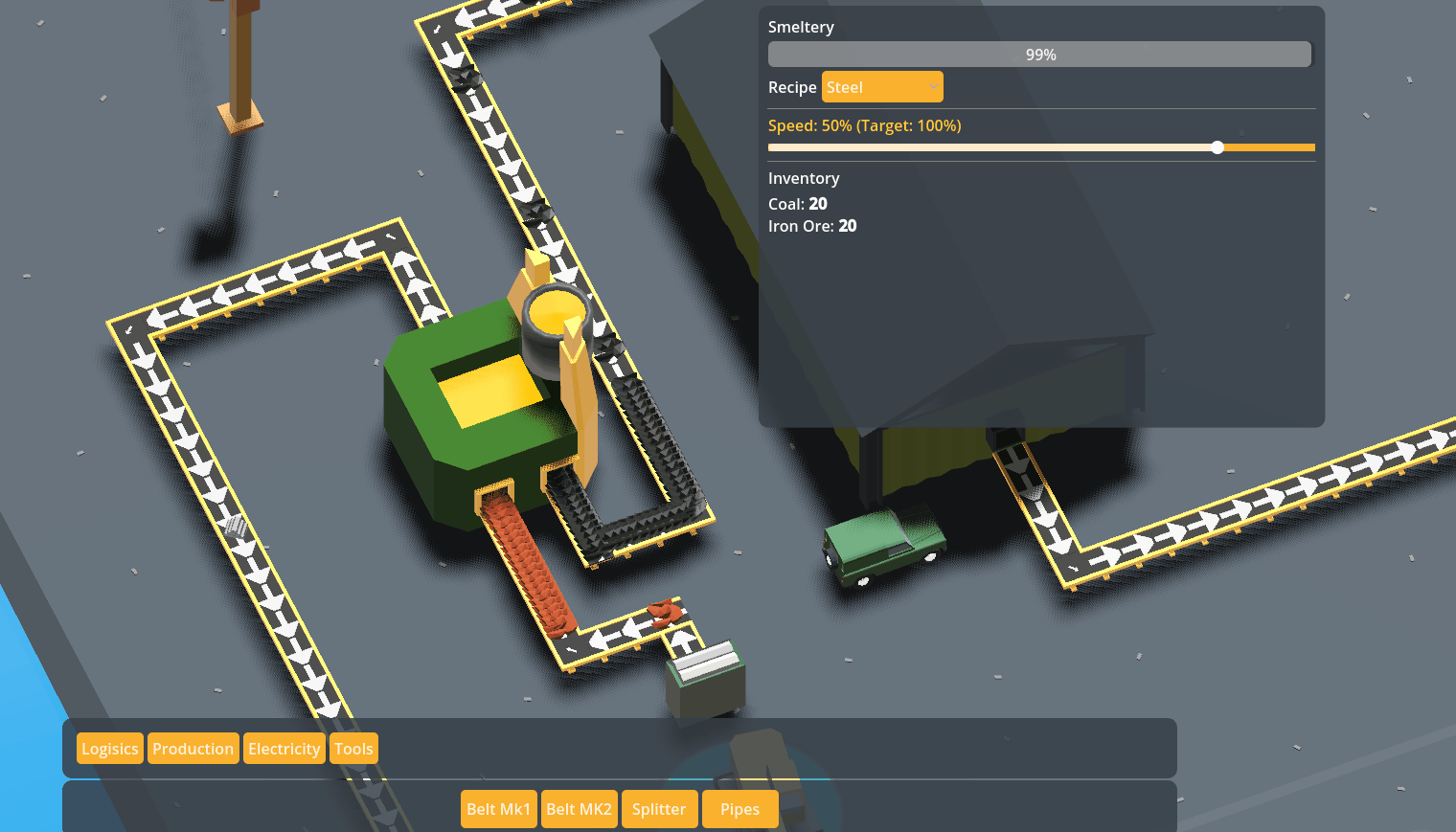Open the Production category tab
Viewport: 1456px width, 832px height.
coord(193,749)
